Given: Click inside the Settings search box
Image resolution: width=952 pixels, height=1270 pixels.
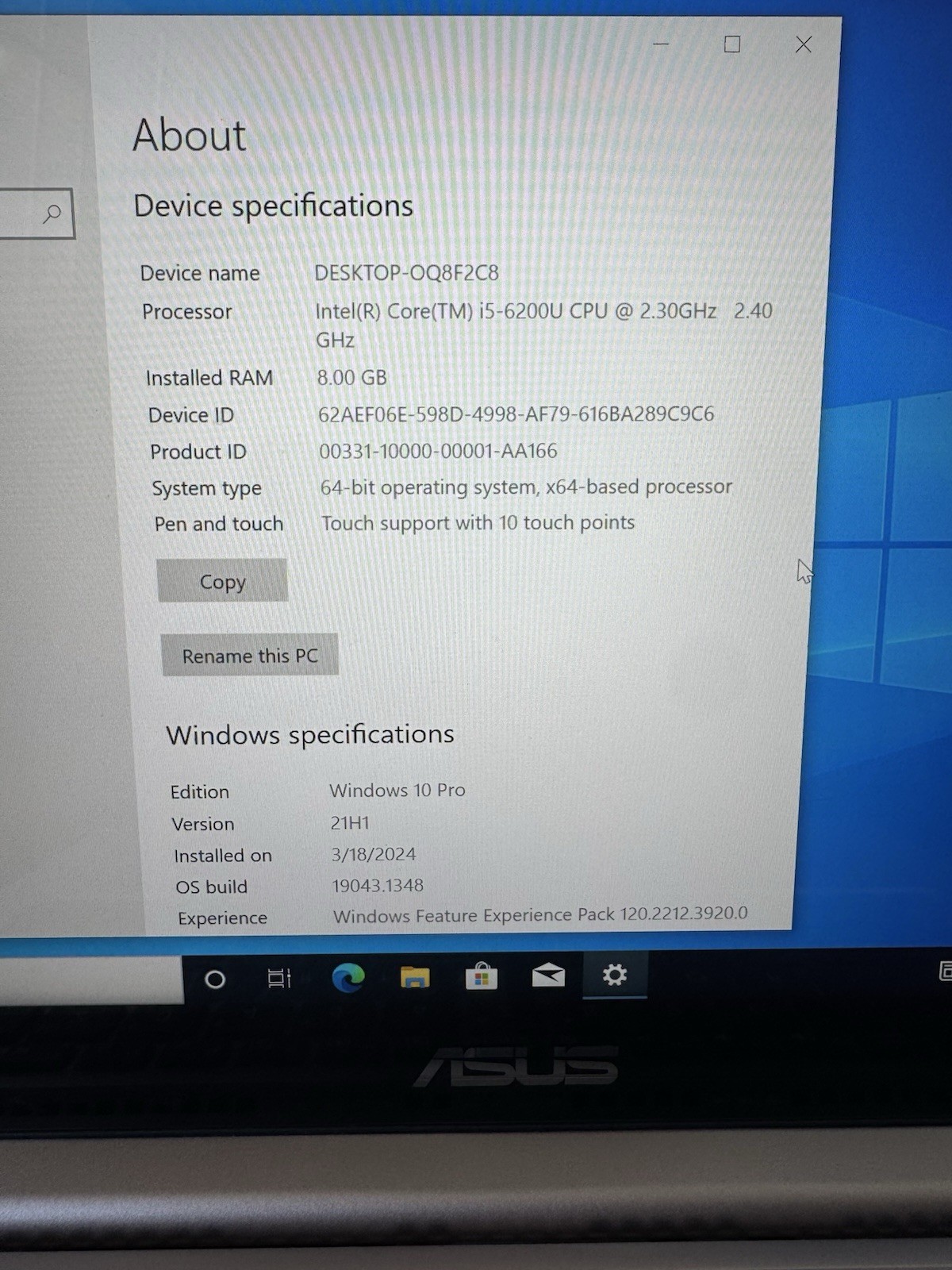Looking at the screenshot, I should tap(36, 214).
